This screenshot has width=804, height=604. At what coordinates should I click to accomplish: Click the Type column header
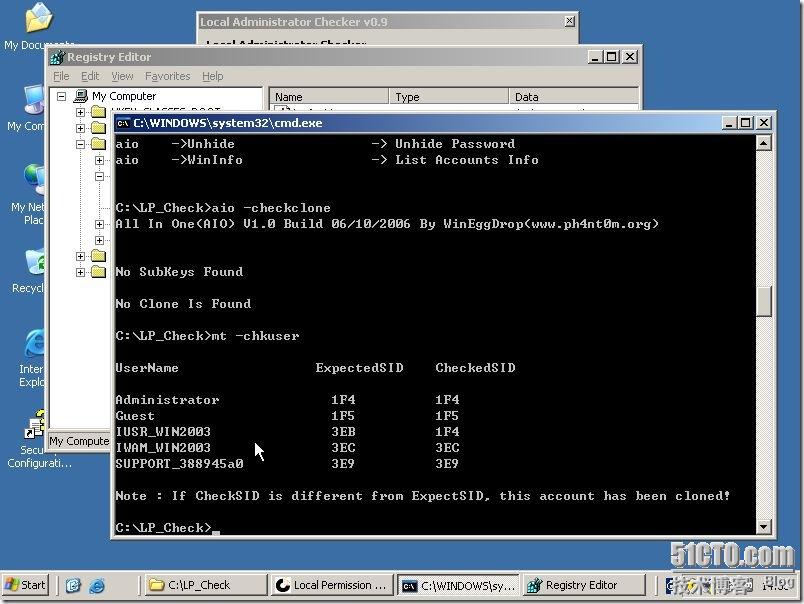(449, 97)
